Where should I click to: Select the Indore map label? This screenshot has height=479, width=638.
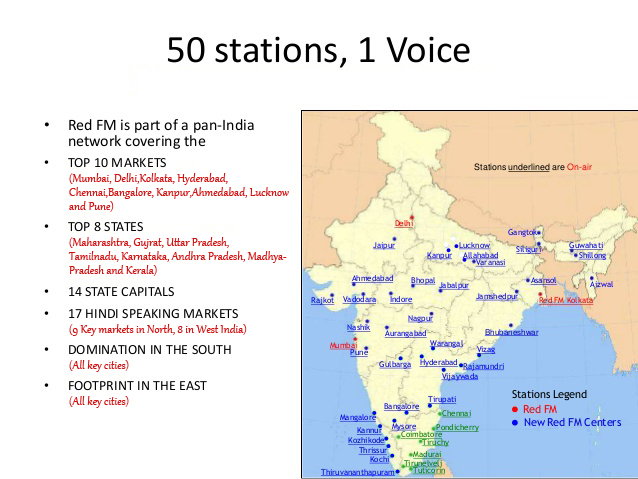click(401, 300)
